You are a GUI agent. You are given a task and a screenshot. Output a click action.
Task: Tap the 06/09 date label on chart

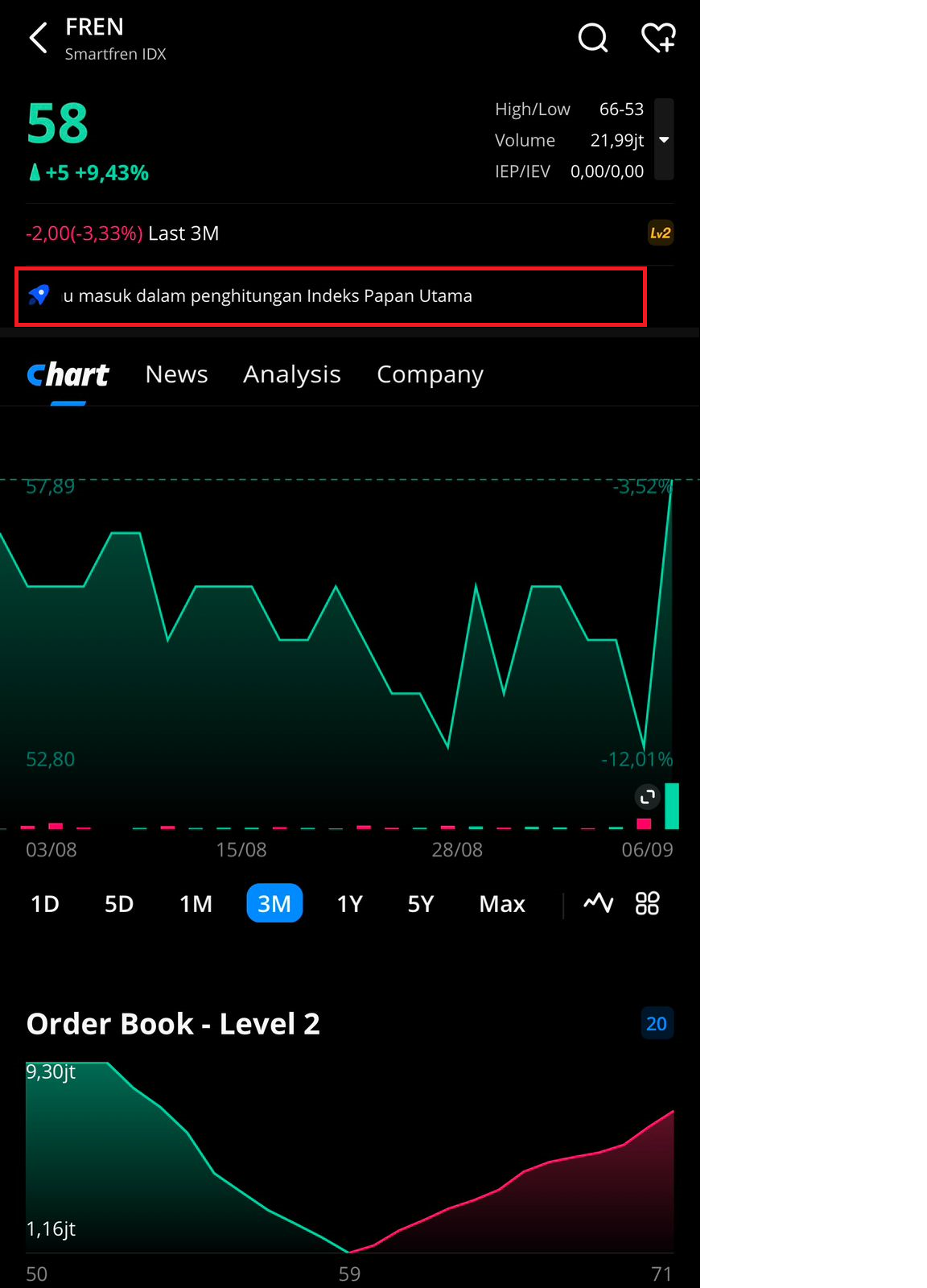tap(647, 849)
